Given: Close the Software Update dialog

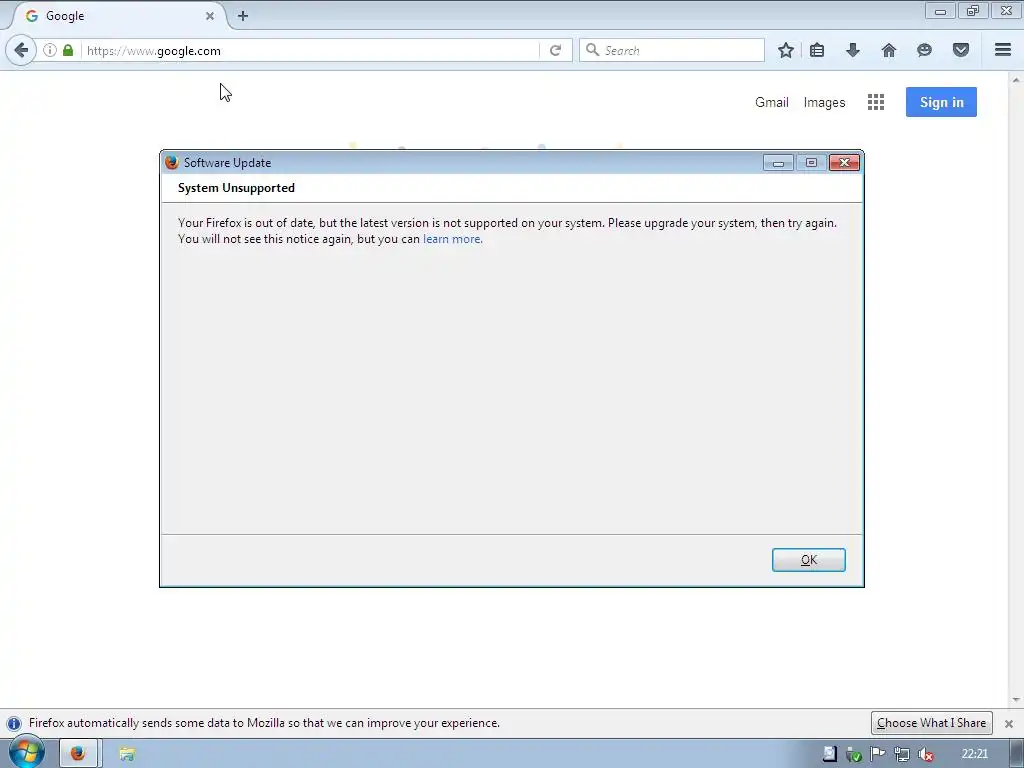Looking at the screenshot, I should [844, 163].
